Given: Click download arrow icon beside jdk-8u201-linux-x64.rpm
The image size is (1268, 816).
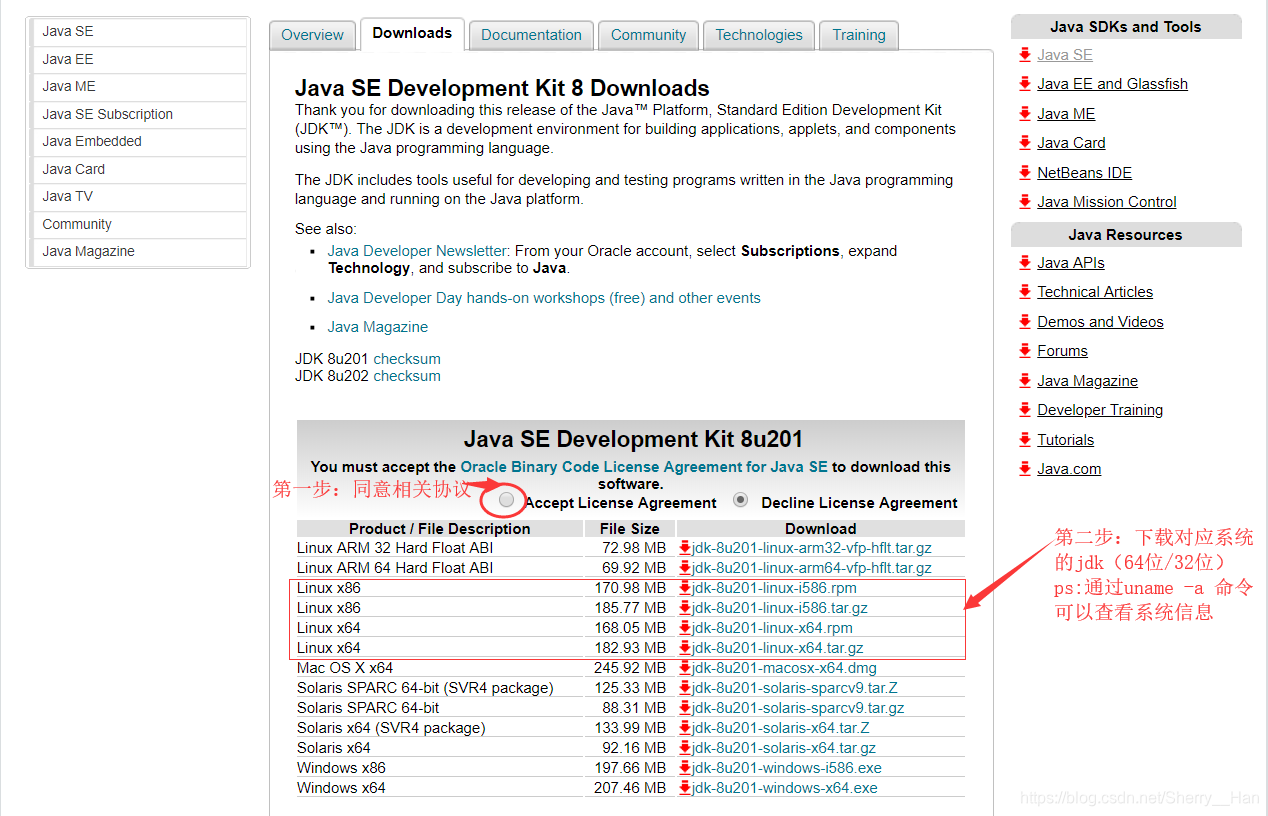Looking at the screenshot, I should (x=685, y=628).
